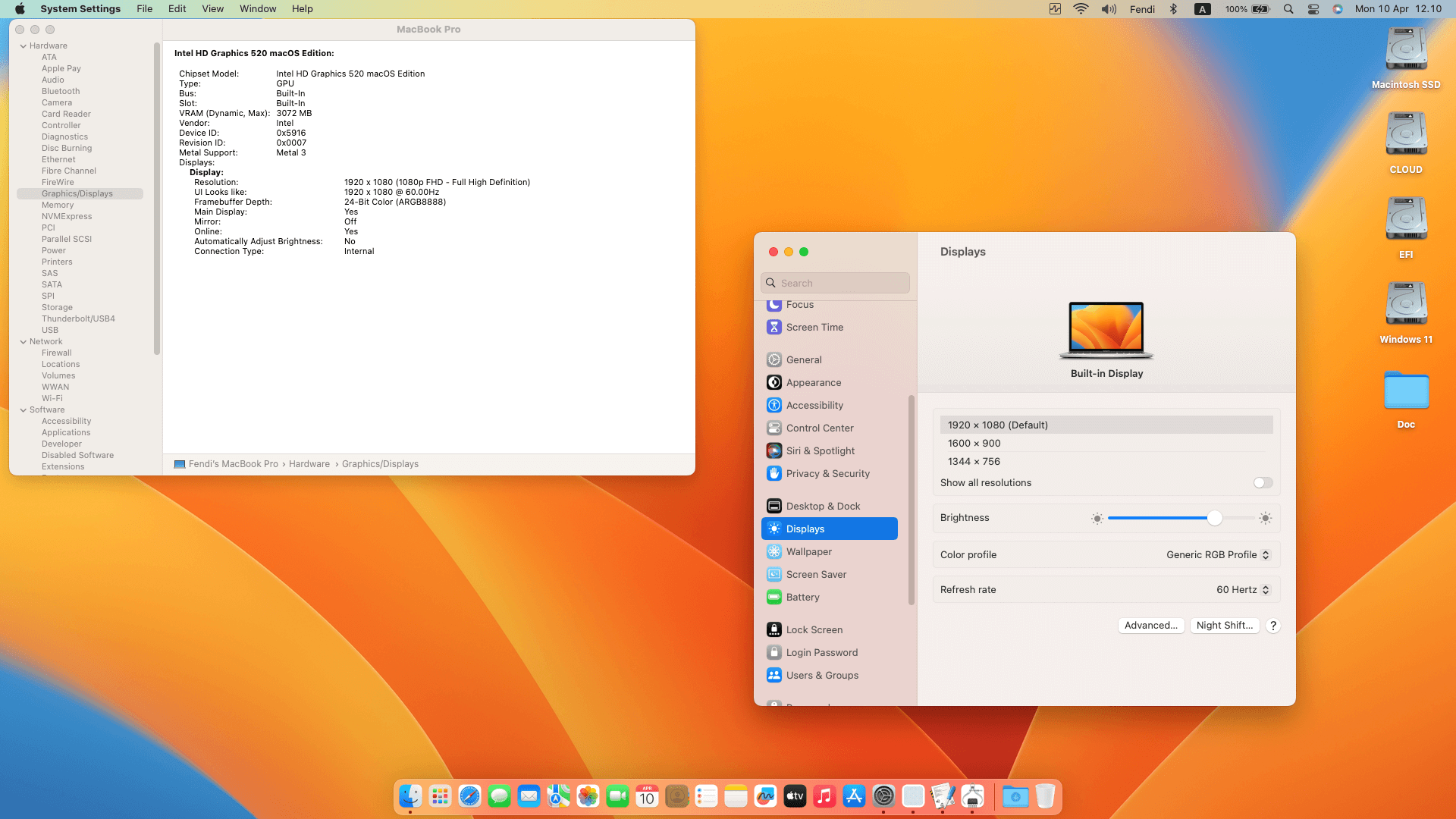Open Screen Time in sidebar

pos(829,328)
